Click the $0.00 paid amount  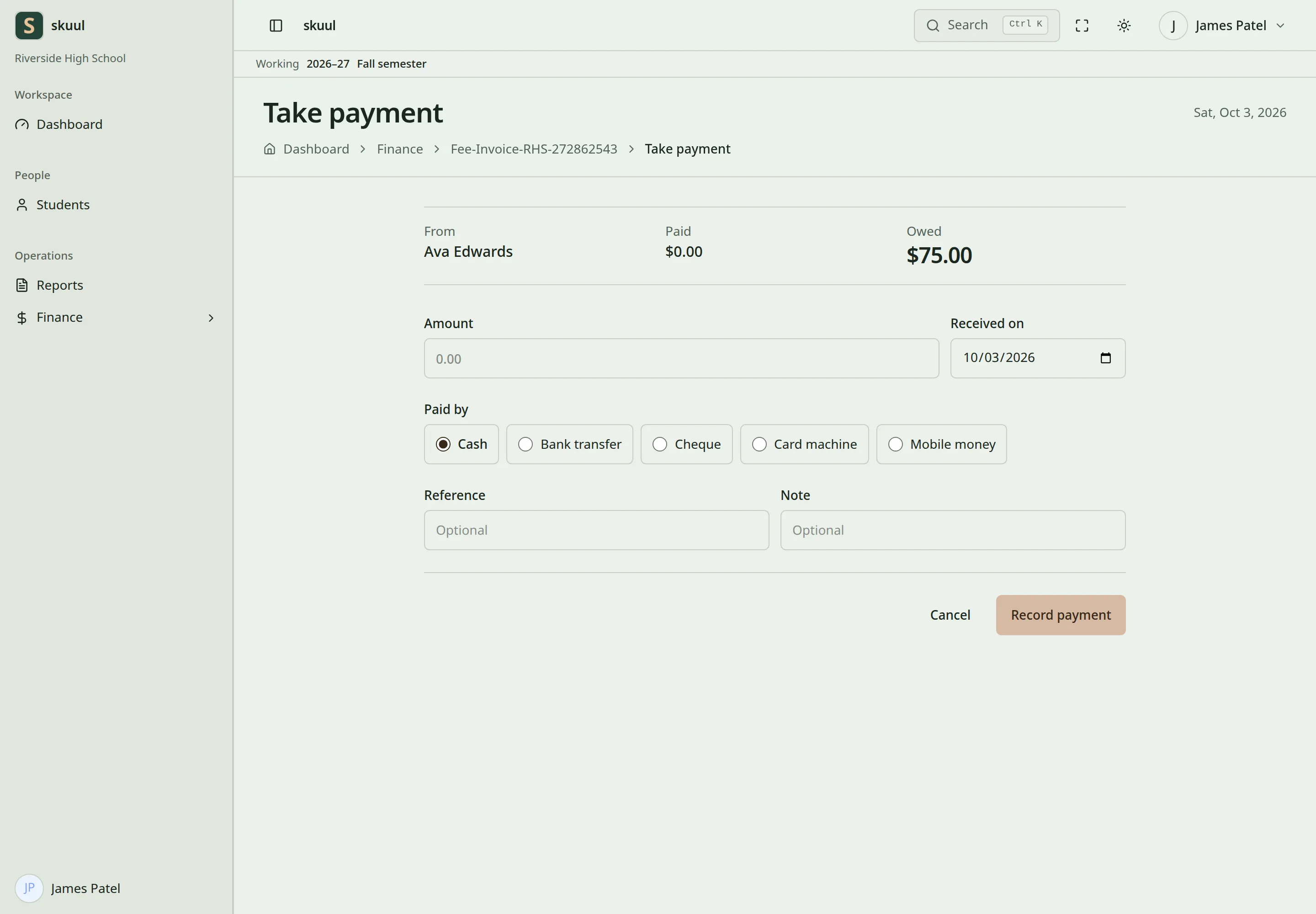(x=684, y=251)
